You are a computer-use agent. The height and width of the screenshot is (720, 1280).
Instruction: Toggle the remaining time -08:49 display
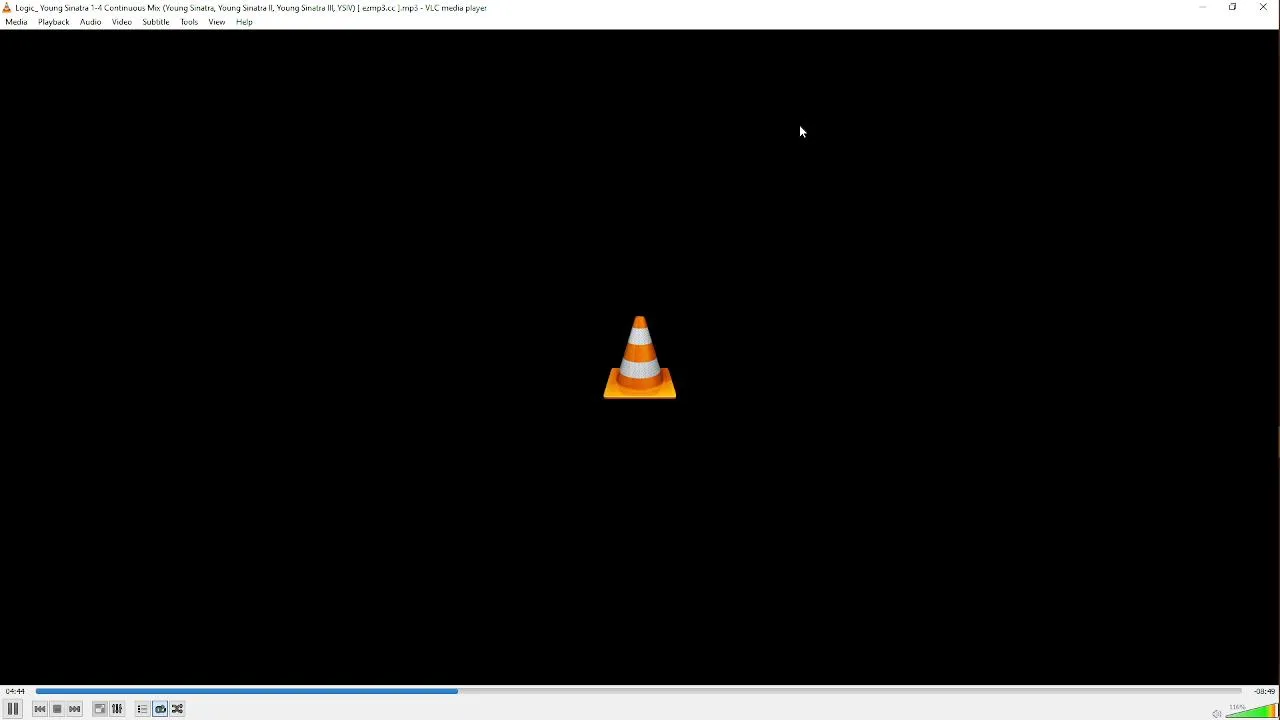point(1265,692)
